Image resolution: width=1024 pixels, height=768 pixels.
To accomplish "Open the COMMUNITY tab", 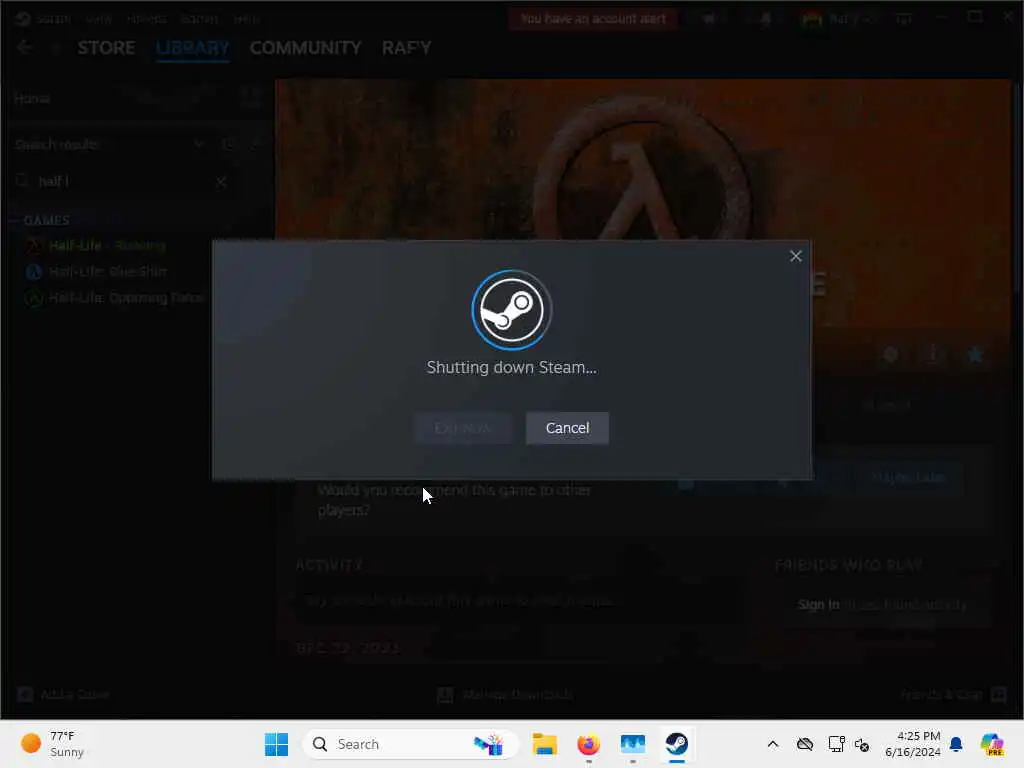I will pos(305,48).
